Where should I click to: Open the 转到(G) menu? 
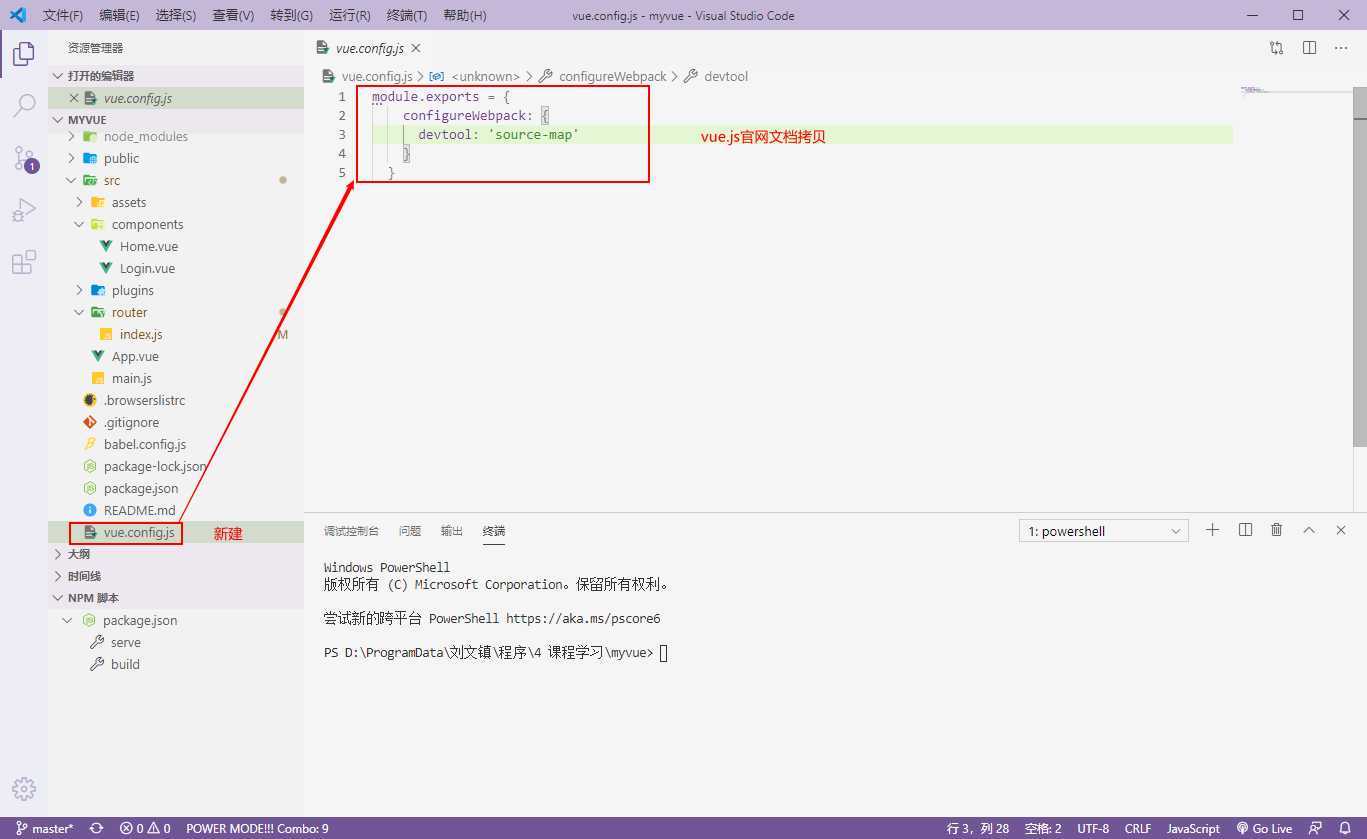coord(291,15)
